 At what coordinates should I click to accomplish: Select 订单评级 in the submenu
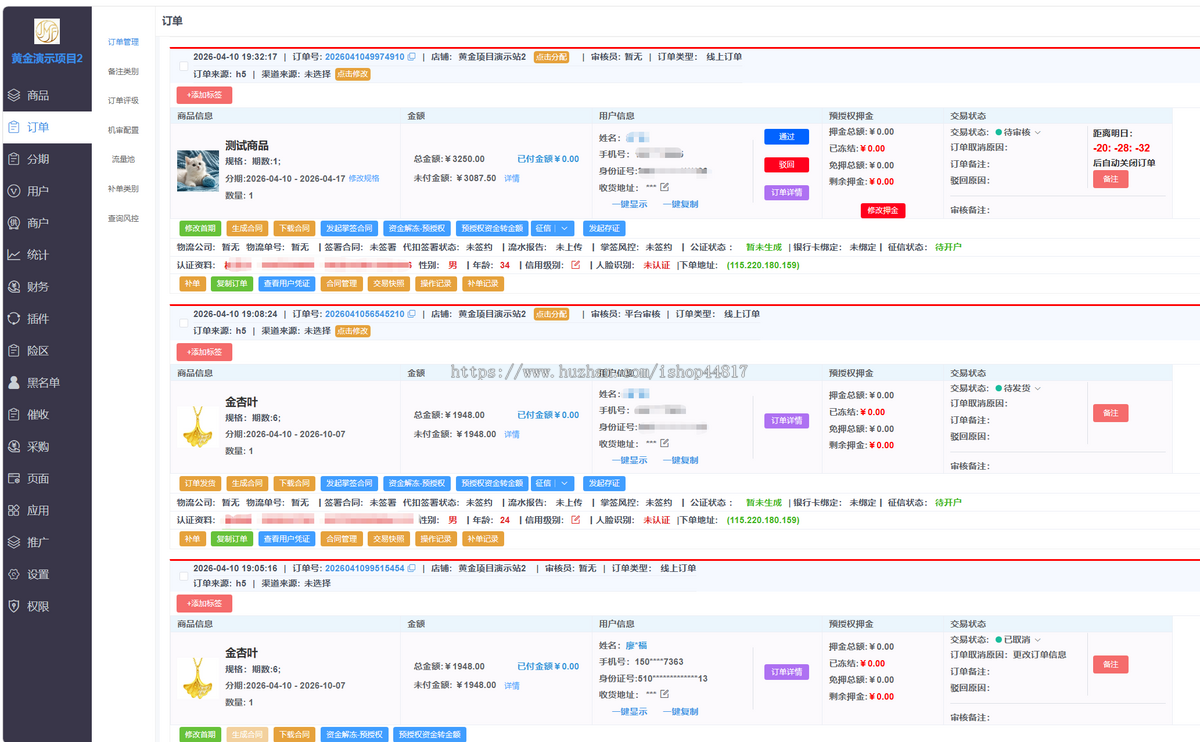click(x=123, y=100)
